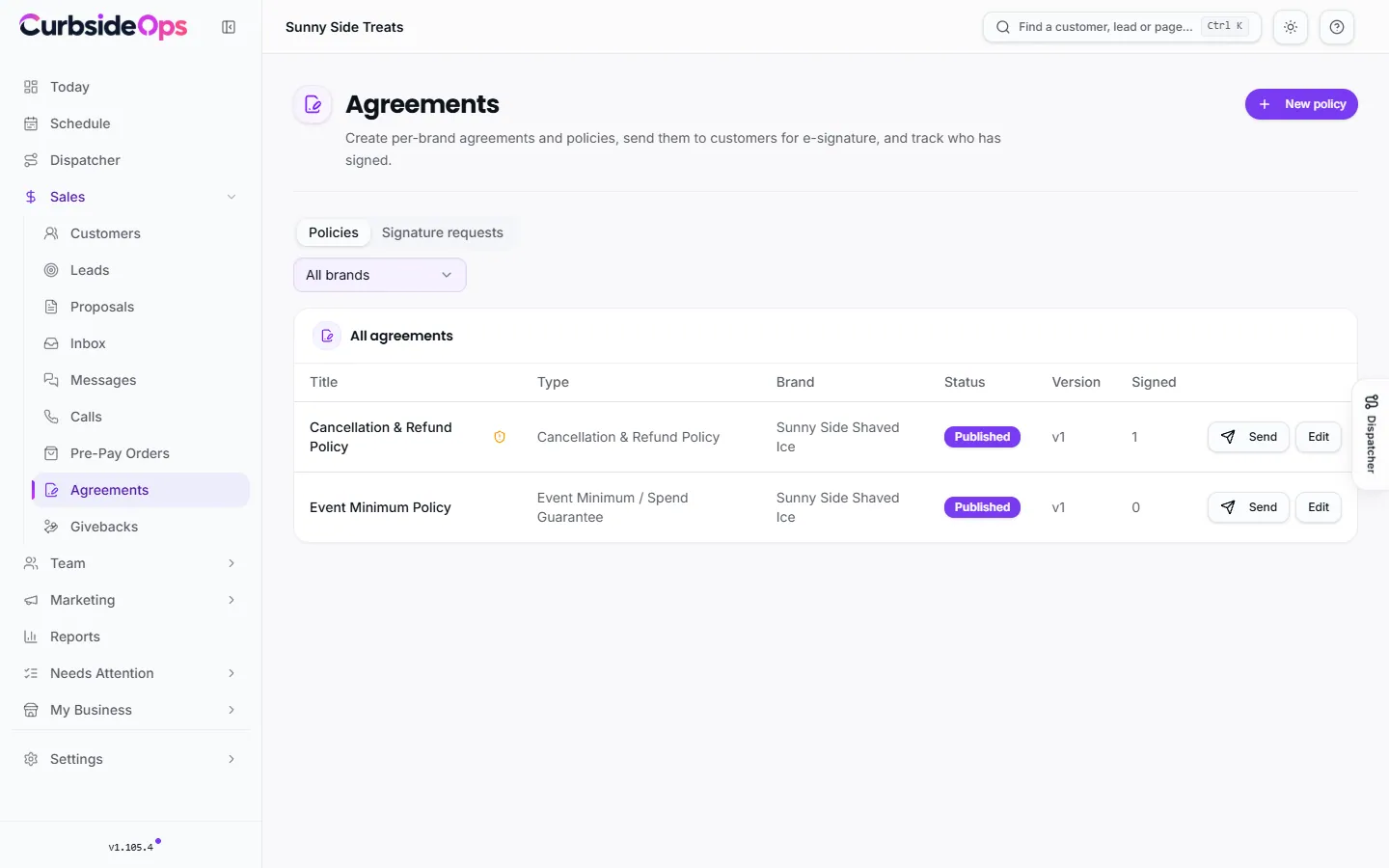The image size is (1389, 868).
Task: Toggle the light/dark theme sun icon
Action: pyautogui.click(x=1291, y=27)
